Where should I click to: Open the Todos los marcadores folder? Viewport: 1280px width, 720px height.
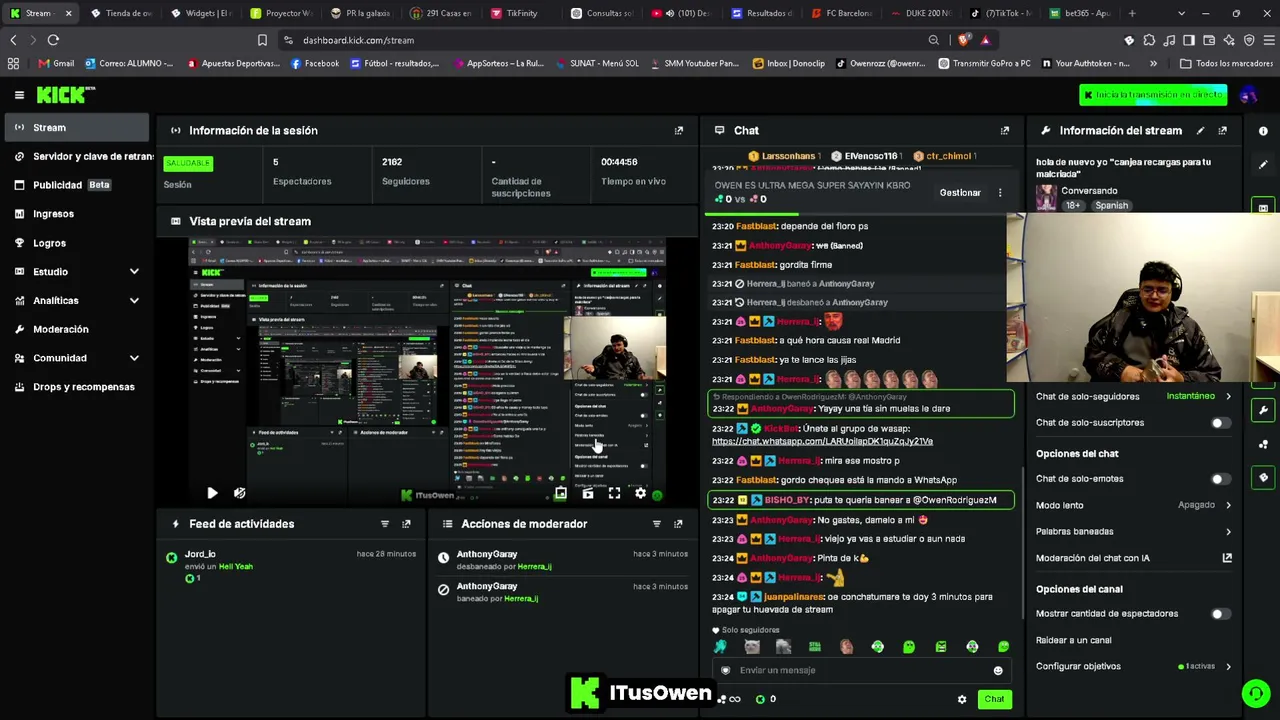coord(1225,63)
